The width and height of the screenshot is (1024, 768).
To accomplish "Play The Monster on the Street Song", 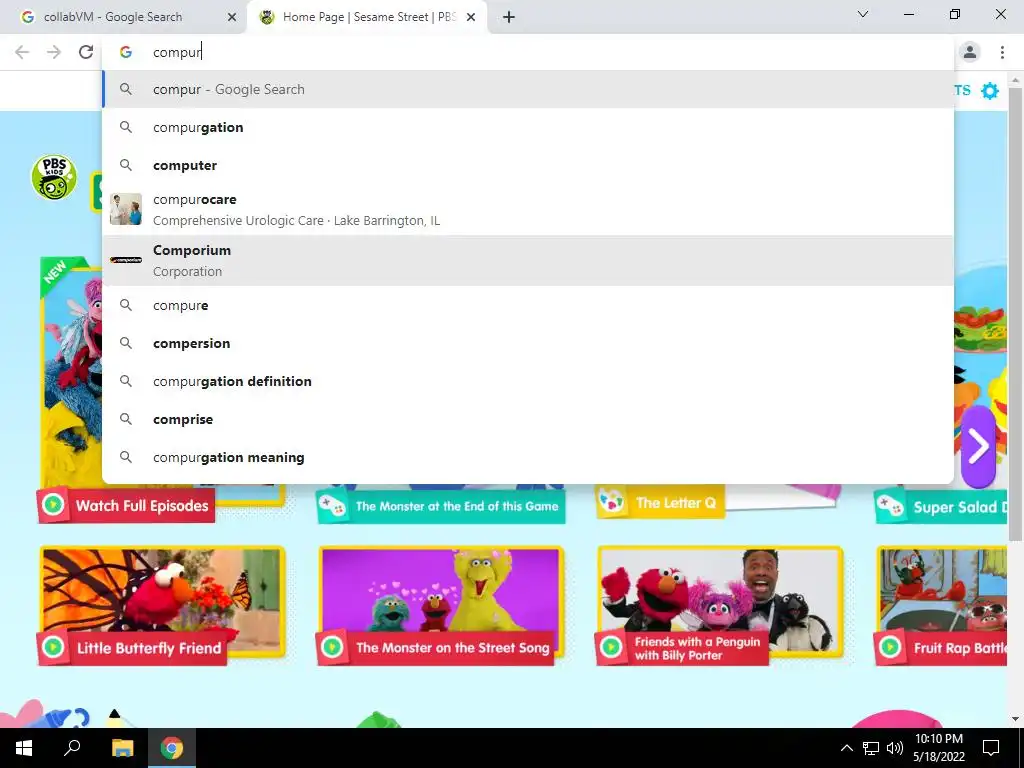I will (x=441, y=605).
